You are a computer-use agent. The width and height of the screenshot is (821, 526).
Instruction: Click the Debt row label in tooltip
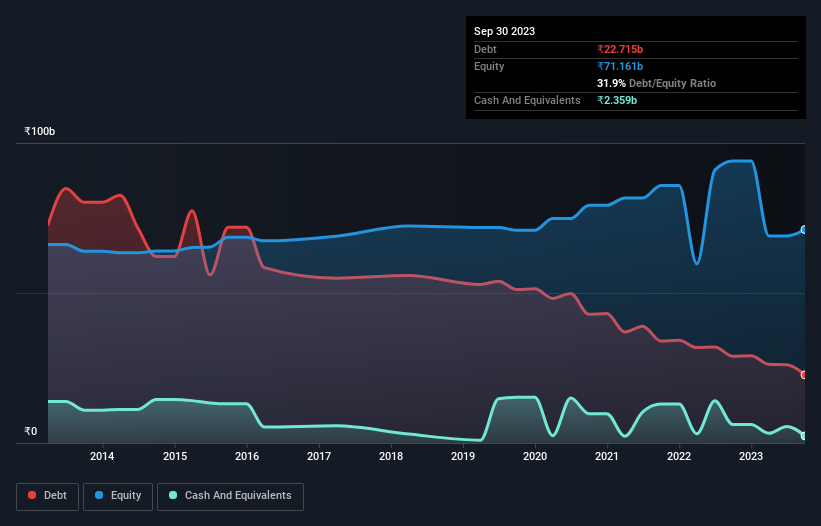[485, 49]
